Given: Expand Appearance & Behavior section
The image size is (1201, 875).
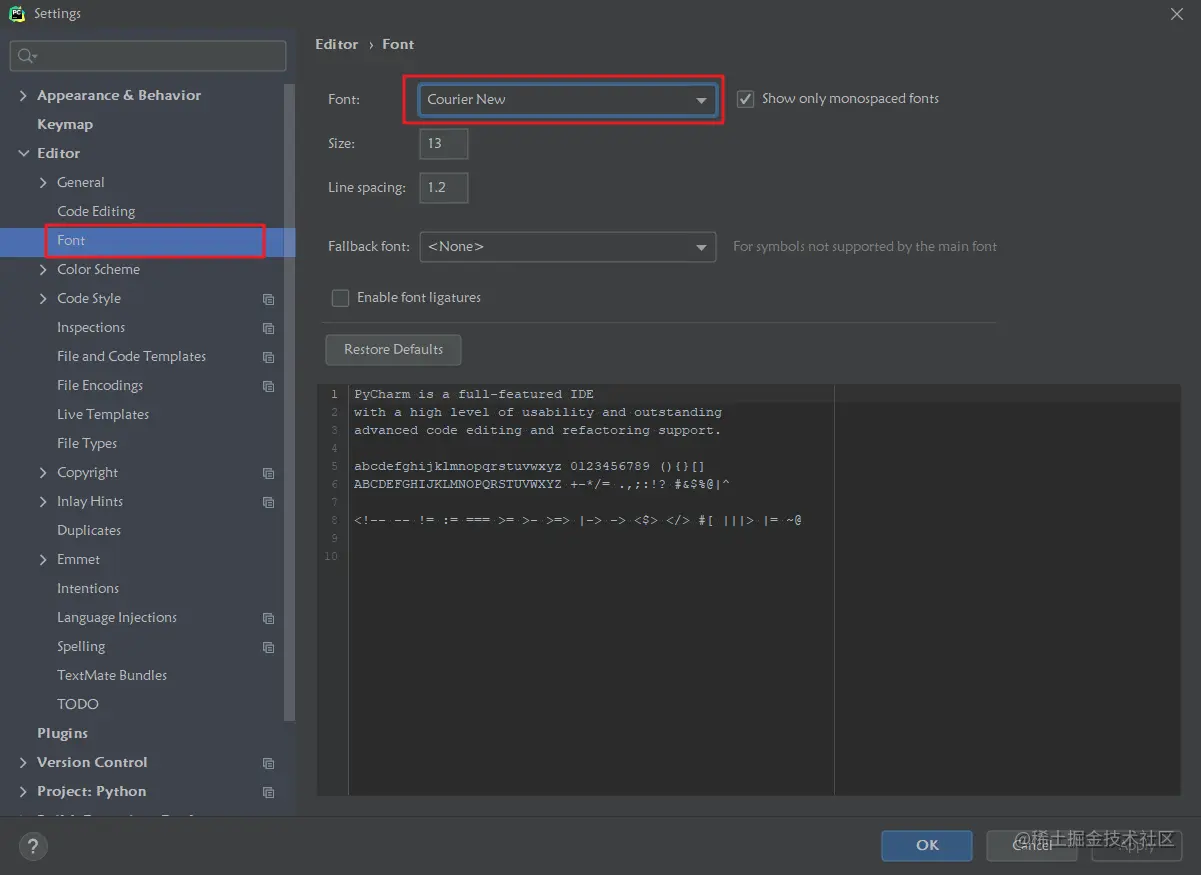Looking at the screenshot, I should coord(23,96).
